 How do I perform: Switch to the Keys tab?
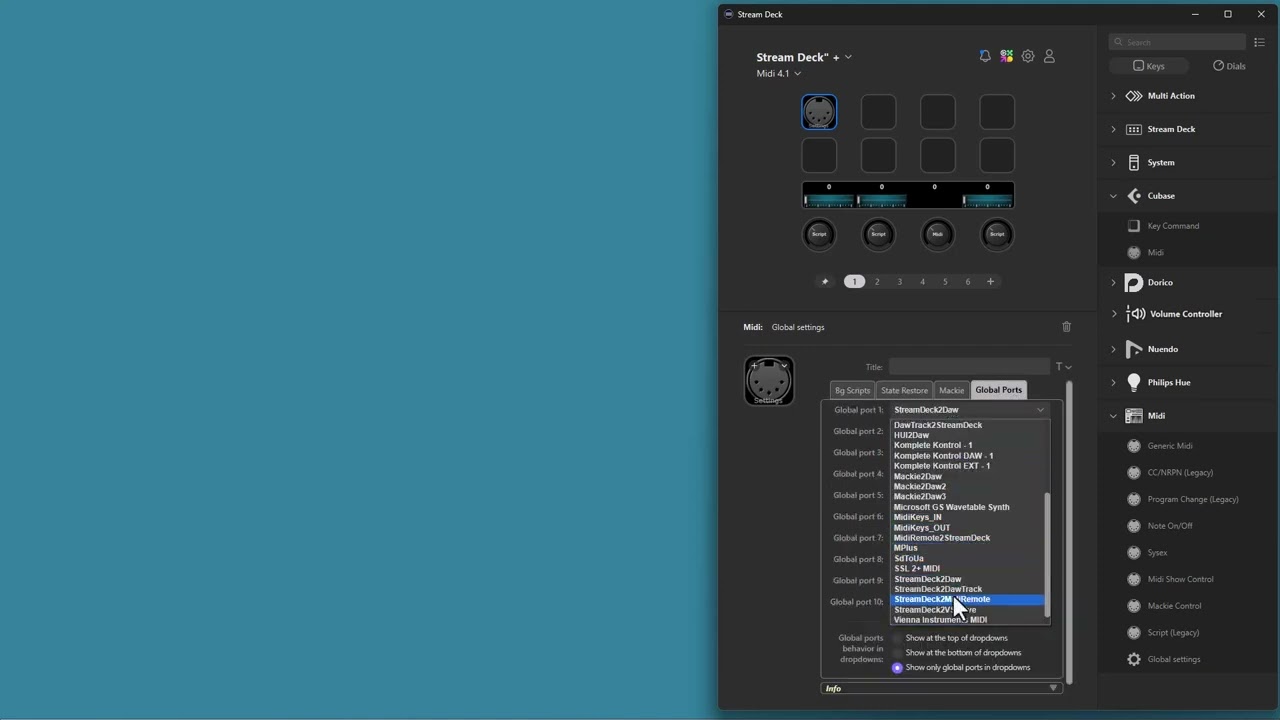point(1148,66)
